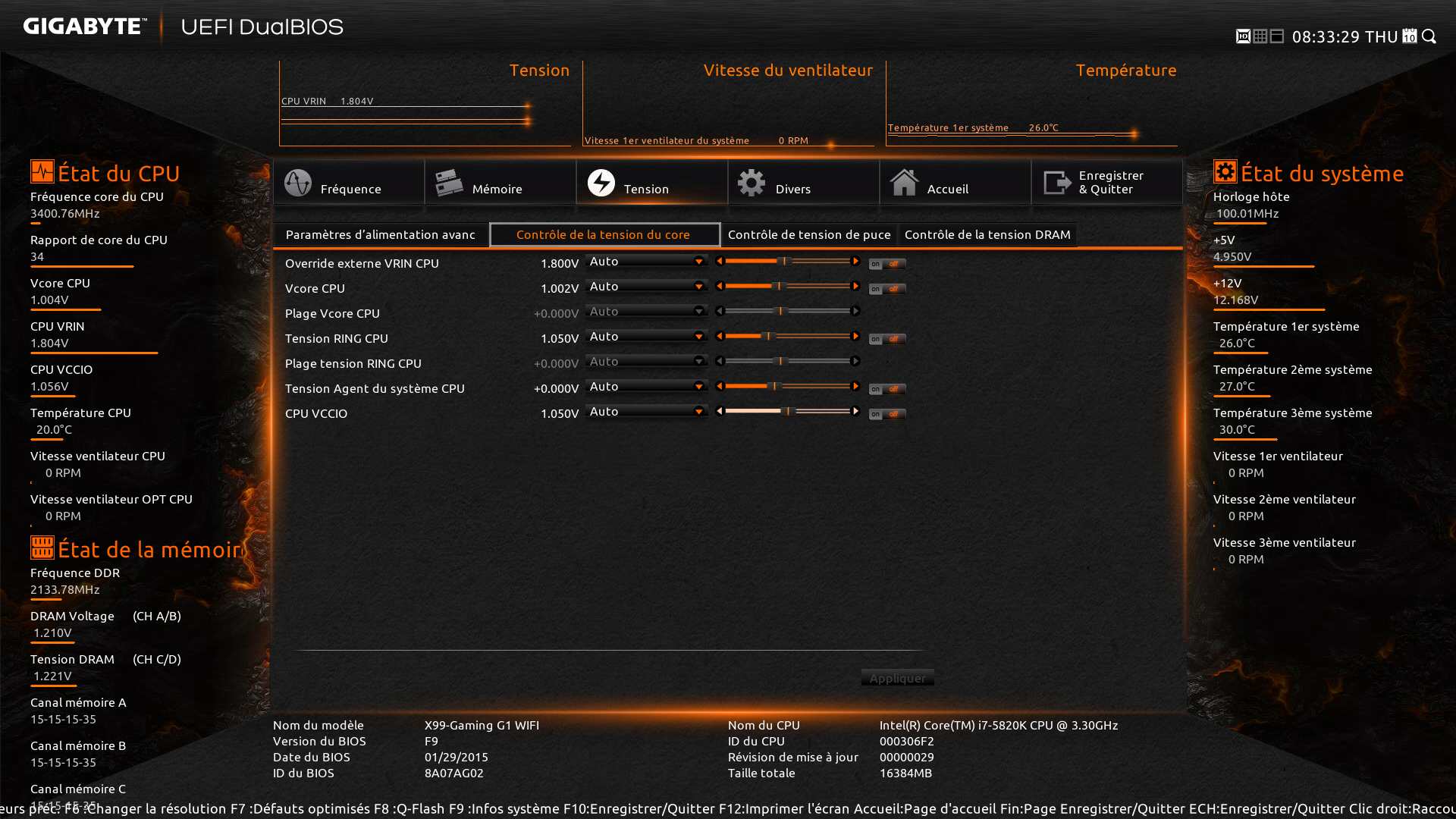Open the Tension RING CPU Auto dropdown
Screen dimensions: 1456x819
[646, 336]
